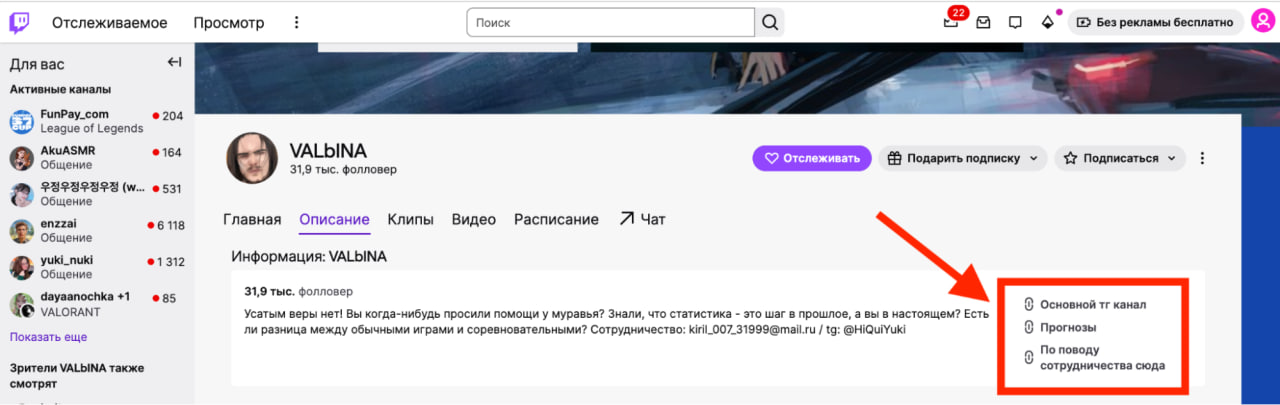Click the search magnifier button
Screen dimensions: 1280x405
(770, 22)
